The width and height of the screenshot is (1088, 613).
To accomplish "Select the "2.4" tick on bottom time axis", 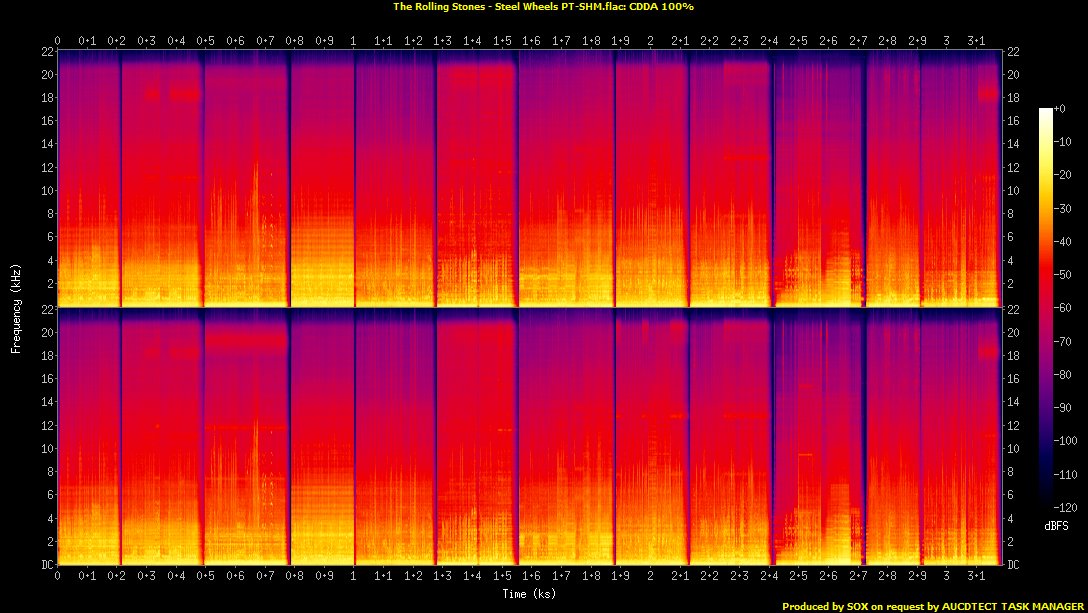I will (769, 577).
